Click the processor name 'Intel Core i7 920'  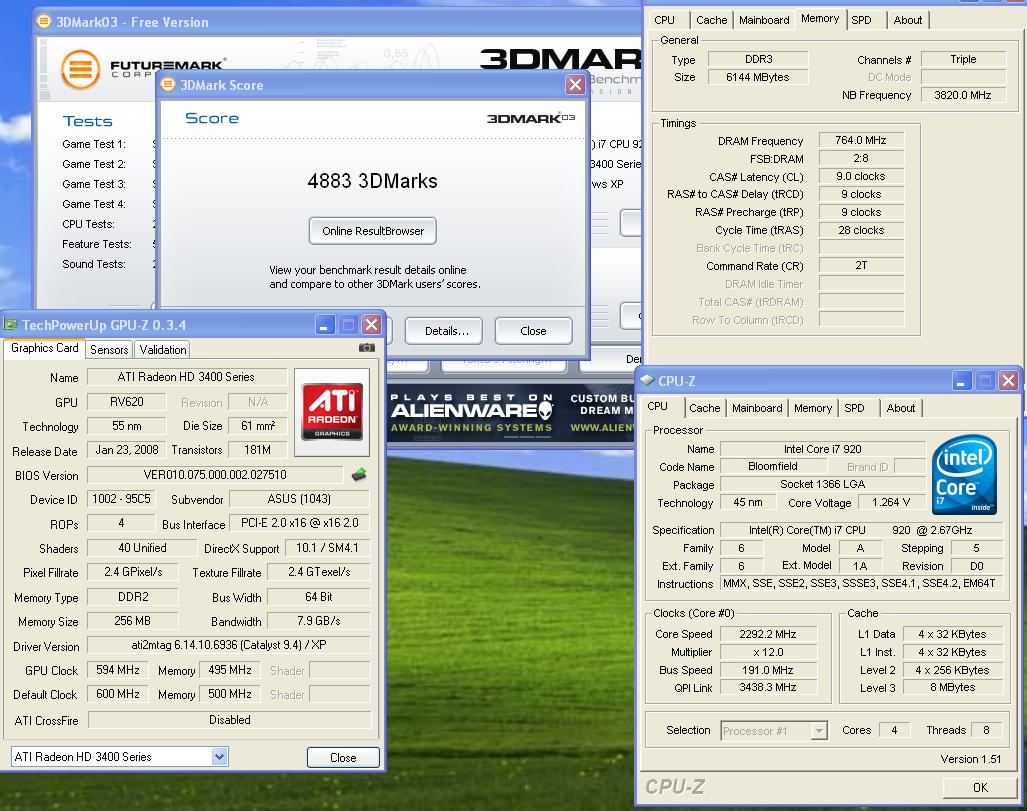click(823, 449)
